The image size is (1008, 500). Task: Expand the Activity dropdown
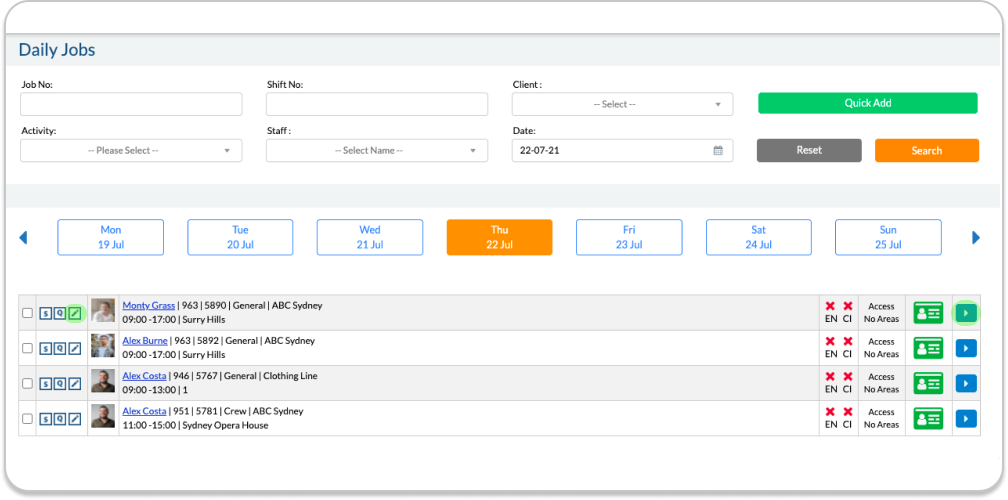[131, 151]
